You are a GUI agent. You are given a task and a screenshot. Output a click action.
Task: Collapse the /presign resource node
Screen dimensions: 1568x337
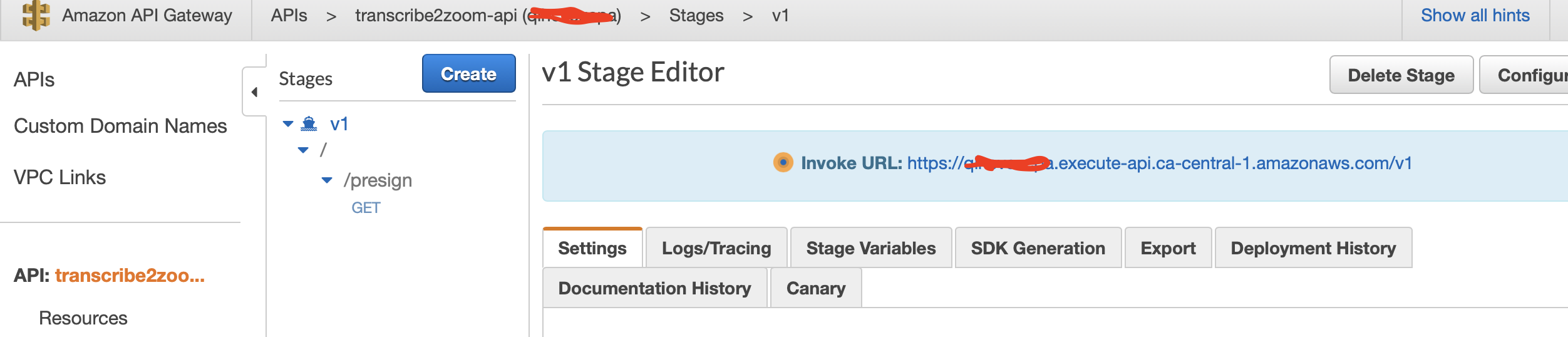(327, 180)
